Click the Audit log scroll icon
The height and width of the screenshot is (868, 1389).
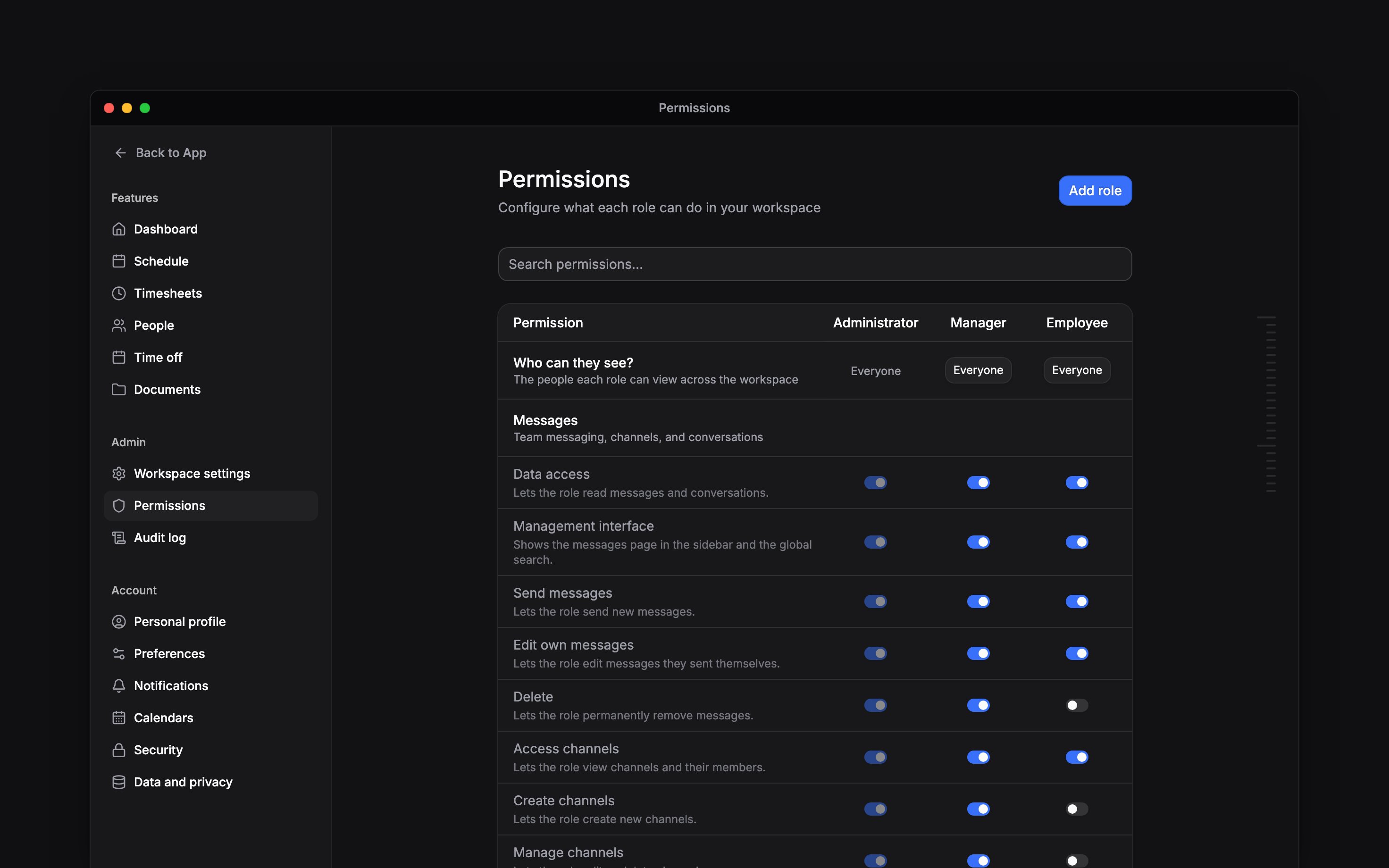pos(119,538)
